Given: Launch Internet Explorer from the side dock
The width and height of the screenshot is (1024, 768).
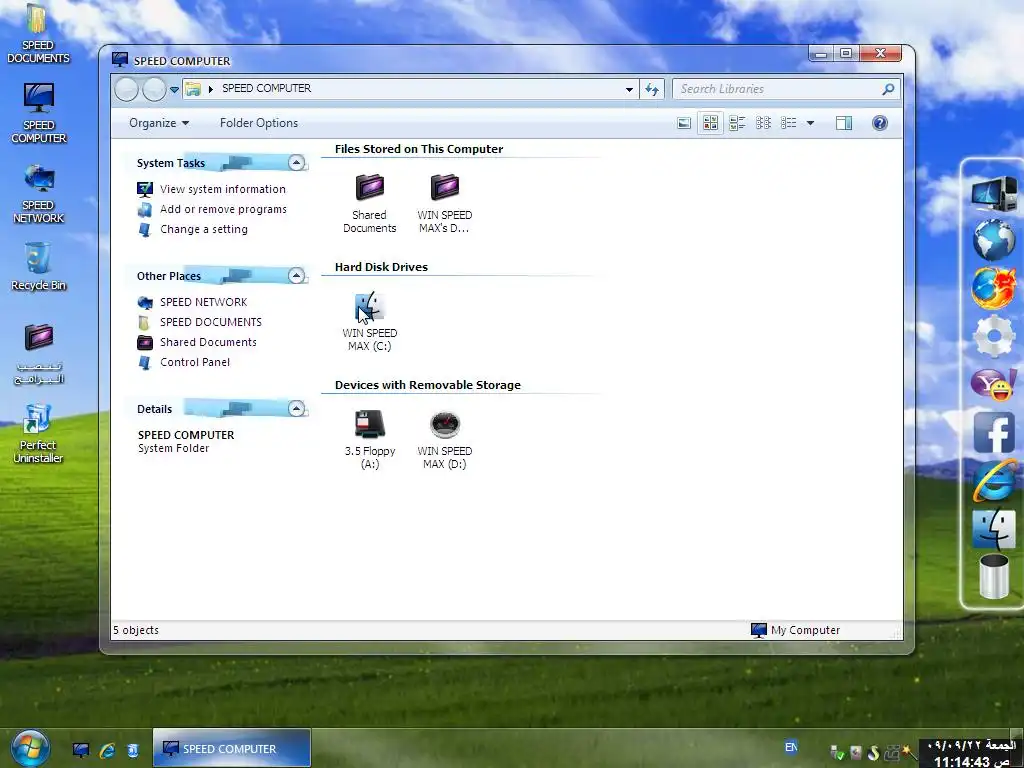Looking at the screenshot, I should 994,481.
